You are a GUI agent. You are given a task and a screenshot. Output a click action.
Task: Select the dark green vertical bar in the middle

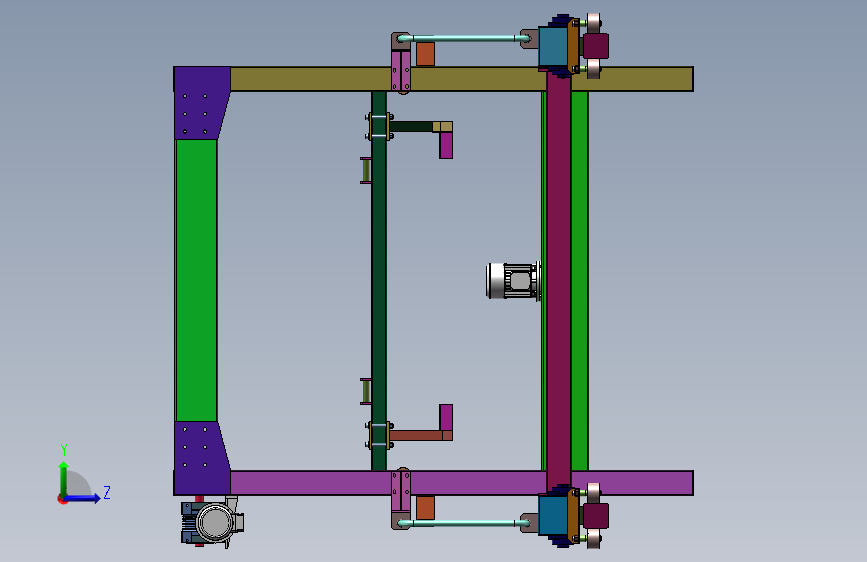(x=379, y=280)
